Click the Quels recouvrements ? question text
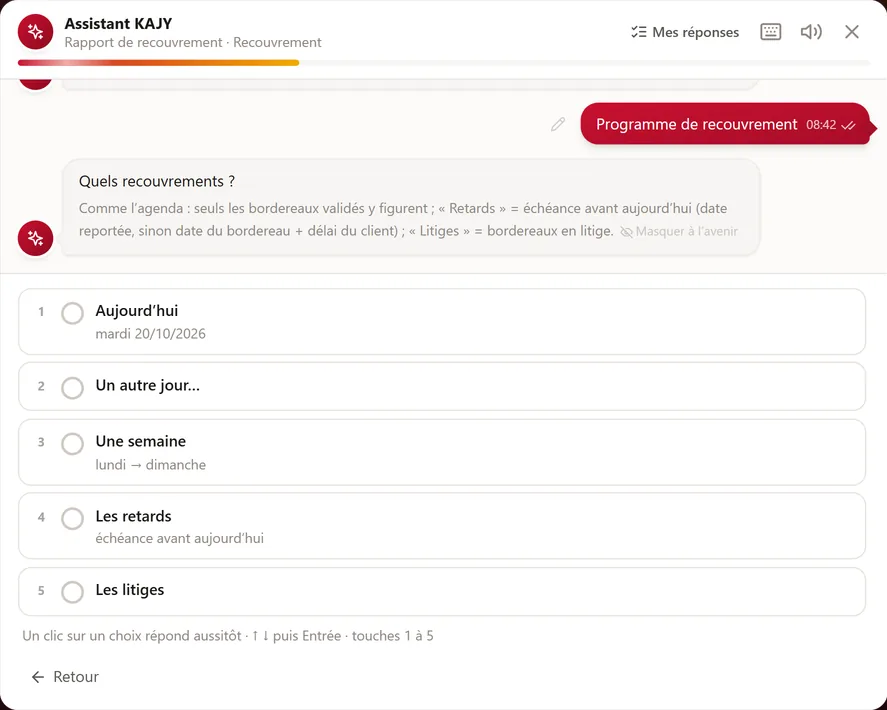Image resolution: width=887 pixels, height=710 pixels. pos(157,181)
